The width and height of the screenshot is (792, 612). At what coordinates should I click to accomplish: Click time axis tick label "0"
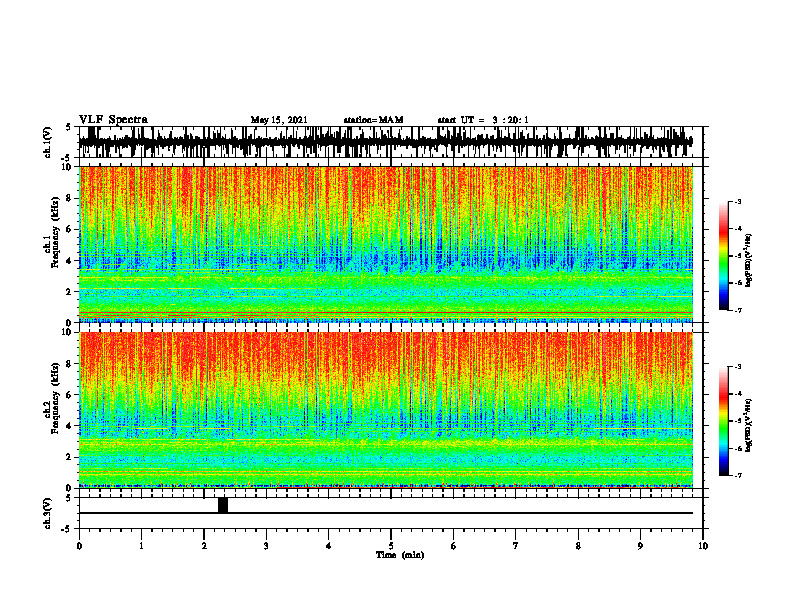(x=79, y=546)
